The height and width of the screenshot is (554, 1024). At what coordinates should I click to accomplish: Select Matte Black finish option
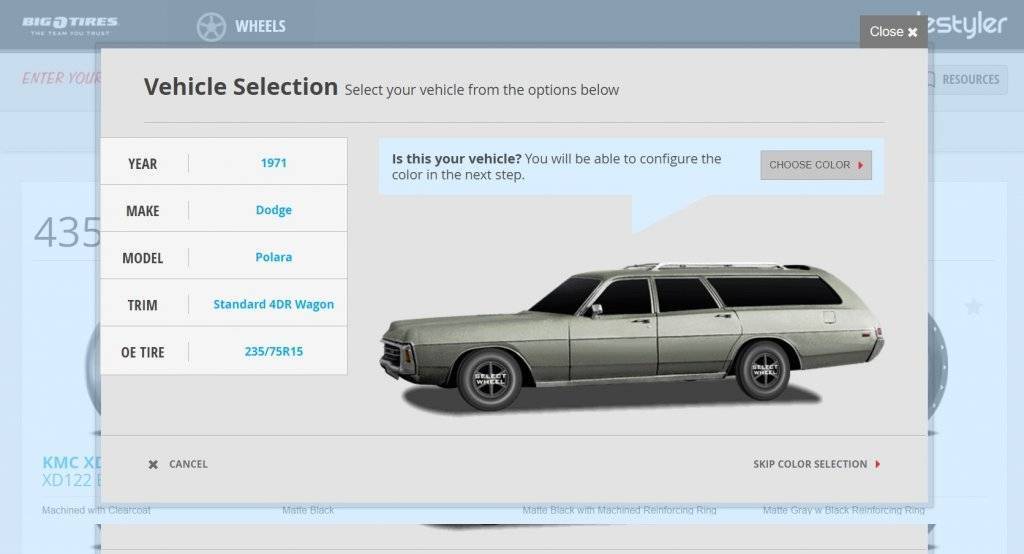(x=308, y=511)
